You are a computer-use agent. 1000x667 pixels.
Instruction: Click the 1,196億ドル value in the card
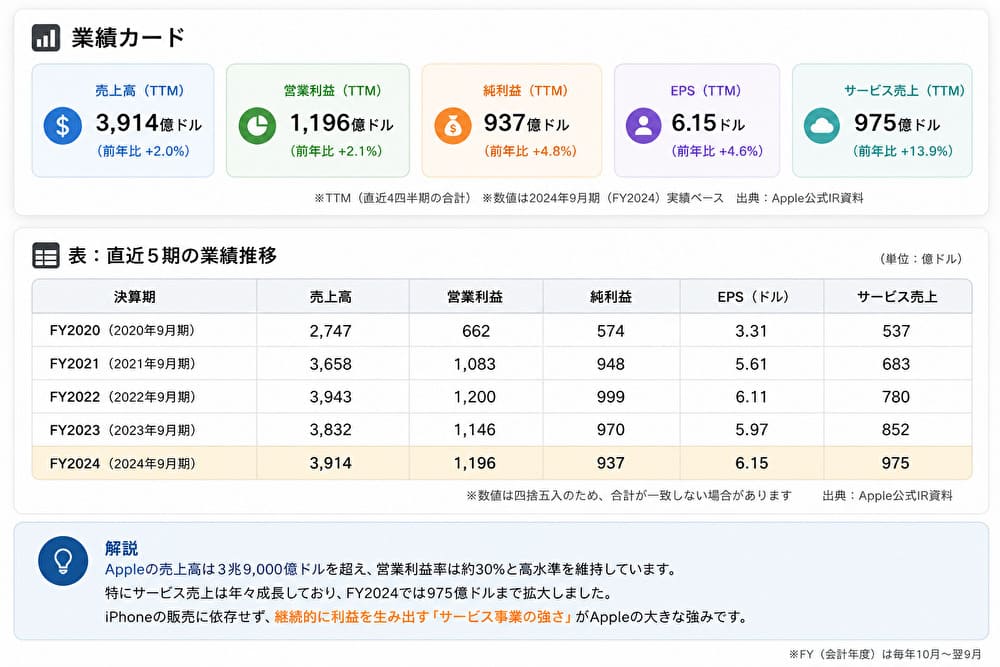[x=342, y=122]
